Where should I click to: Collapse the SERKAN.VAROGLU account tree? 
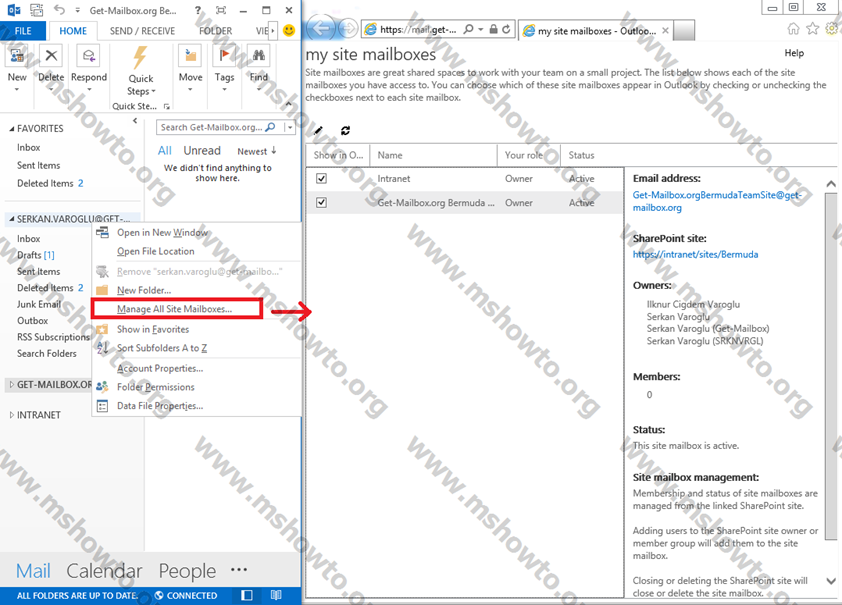pyautogui.click(x=12, y=219)
